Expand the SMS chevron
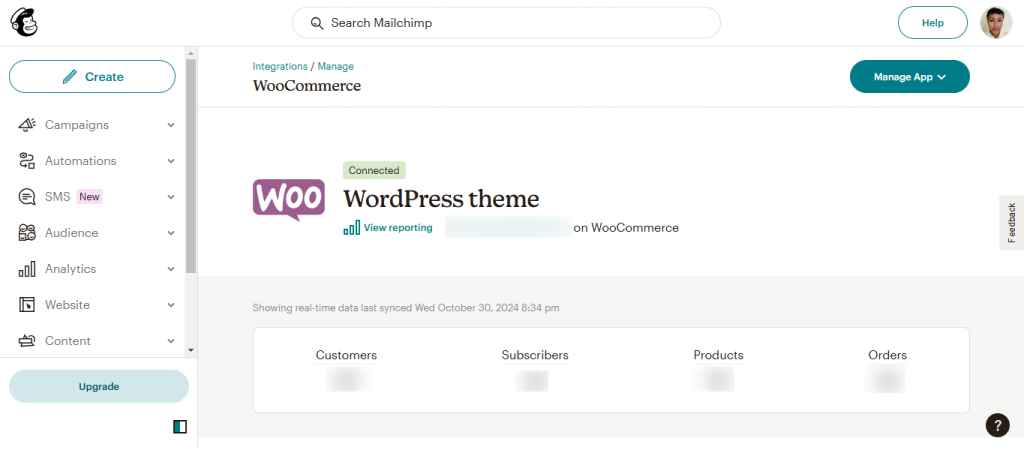1024x471 pixels. click(171, 197)
